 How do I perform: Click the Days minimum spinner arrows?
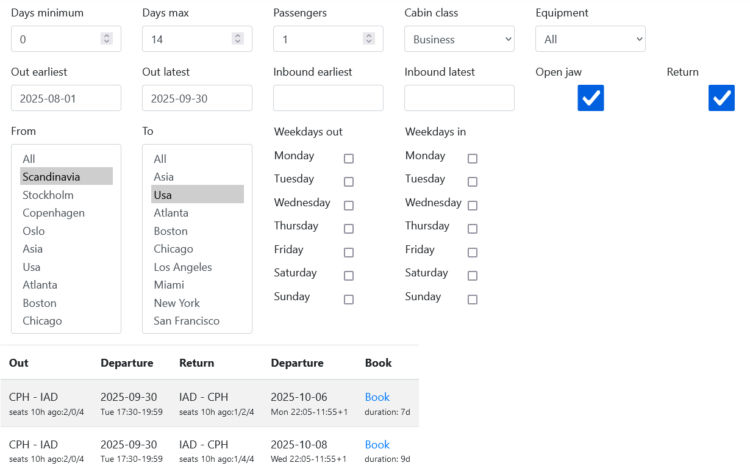pos(107,39)
